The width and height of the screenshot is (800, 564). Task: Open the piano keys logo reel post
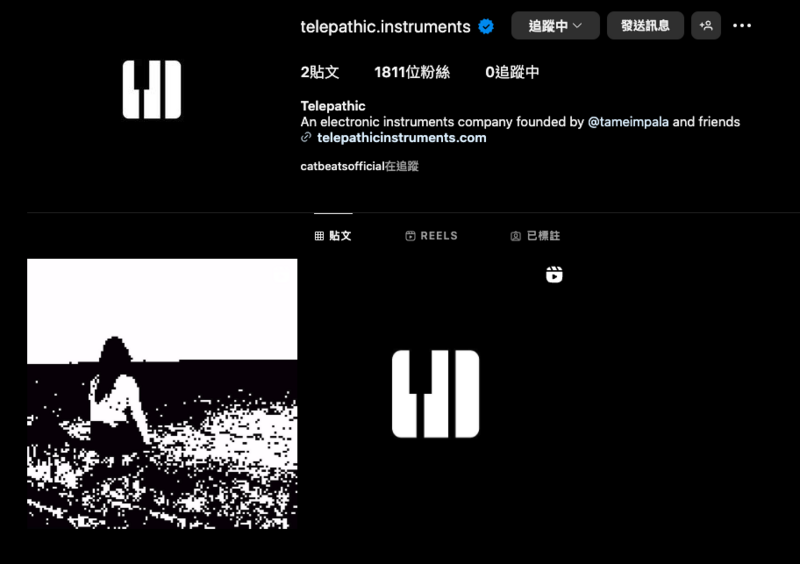pos(435,394)
